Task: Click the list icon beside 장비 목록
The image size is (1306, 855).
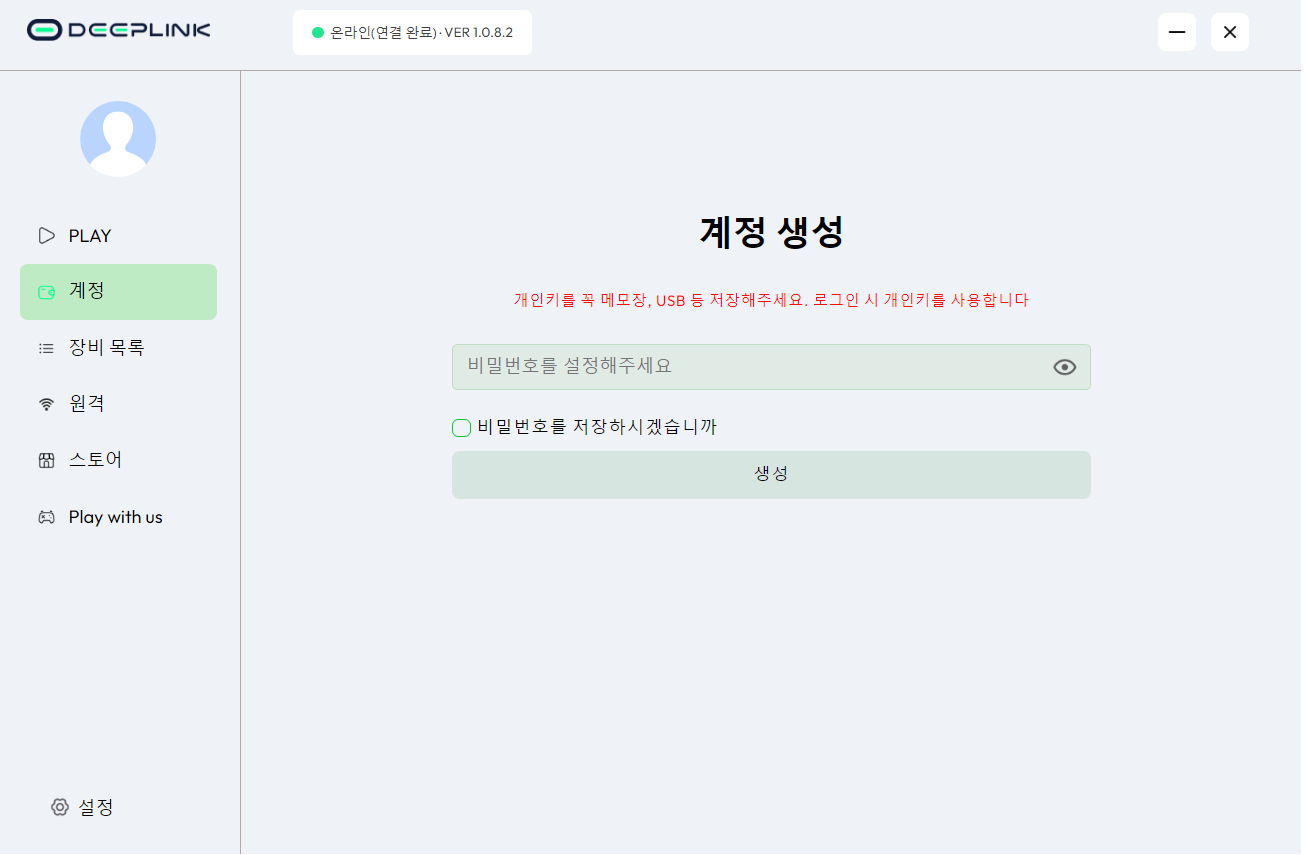Action: (x=46, y=348)
